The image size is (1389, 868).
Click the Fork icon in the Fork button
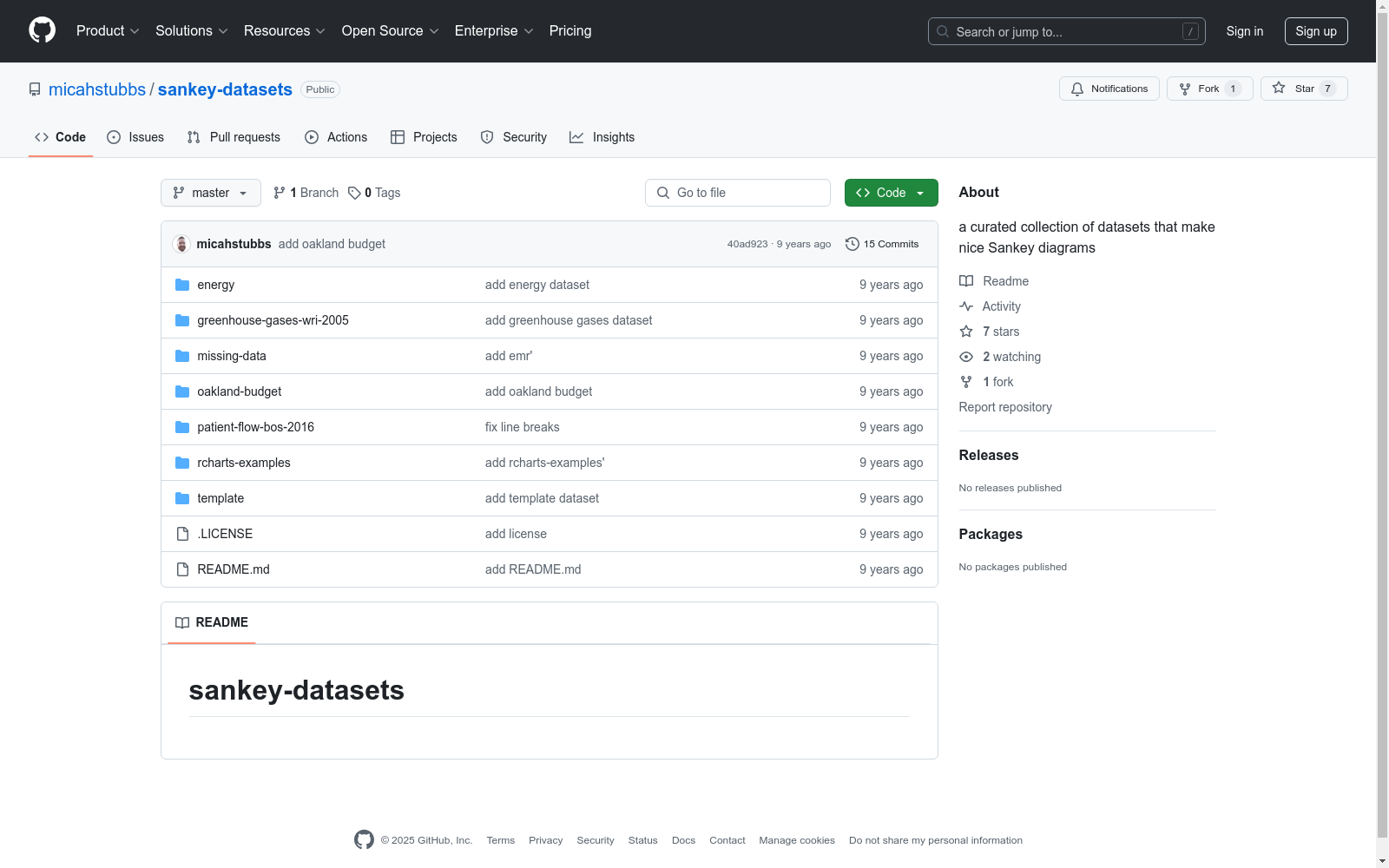tap(1185, 89)
